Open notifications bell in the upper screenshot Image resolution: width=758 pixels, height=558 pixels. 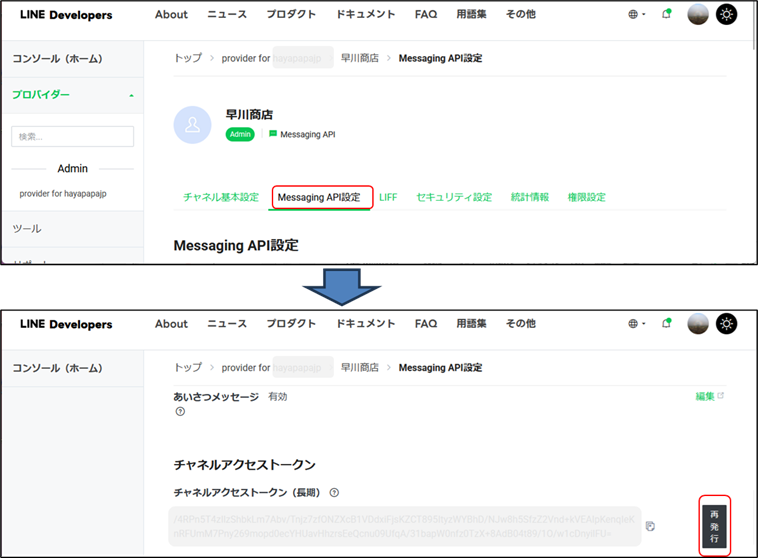tap(667, 15)
